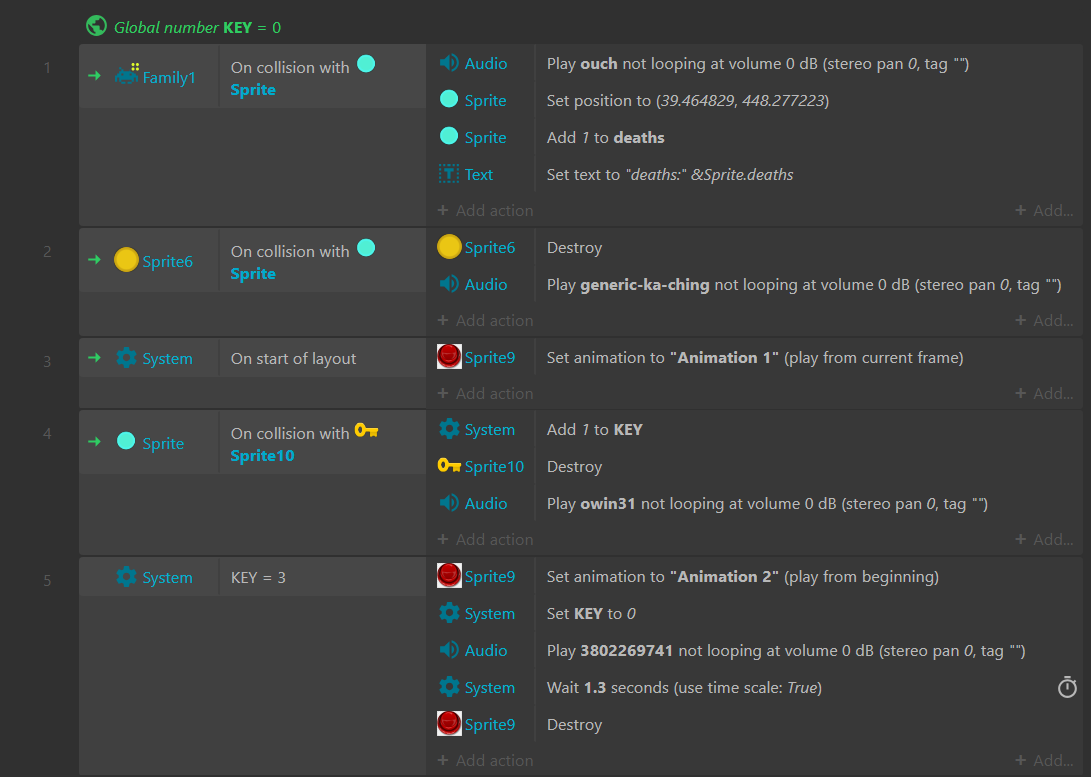The height and width of the screenshot is (777, 1091).
Task: Click the Audio speaker icon for Play ouch
Action: (x=449, y=63)
